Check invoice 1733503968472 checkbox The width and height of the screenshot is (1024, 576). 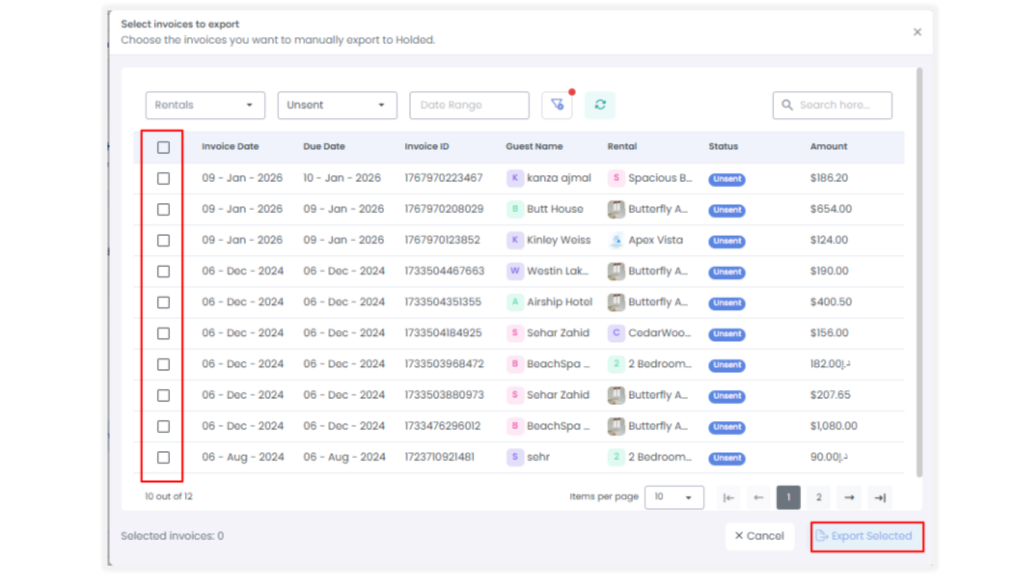click(x=163, y=364)
